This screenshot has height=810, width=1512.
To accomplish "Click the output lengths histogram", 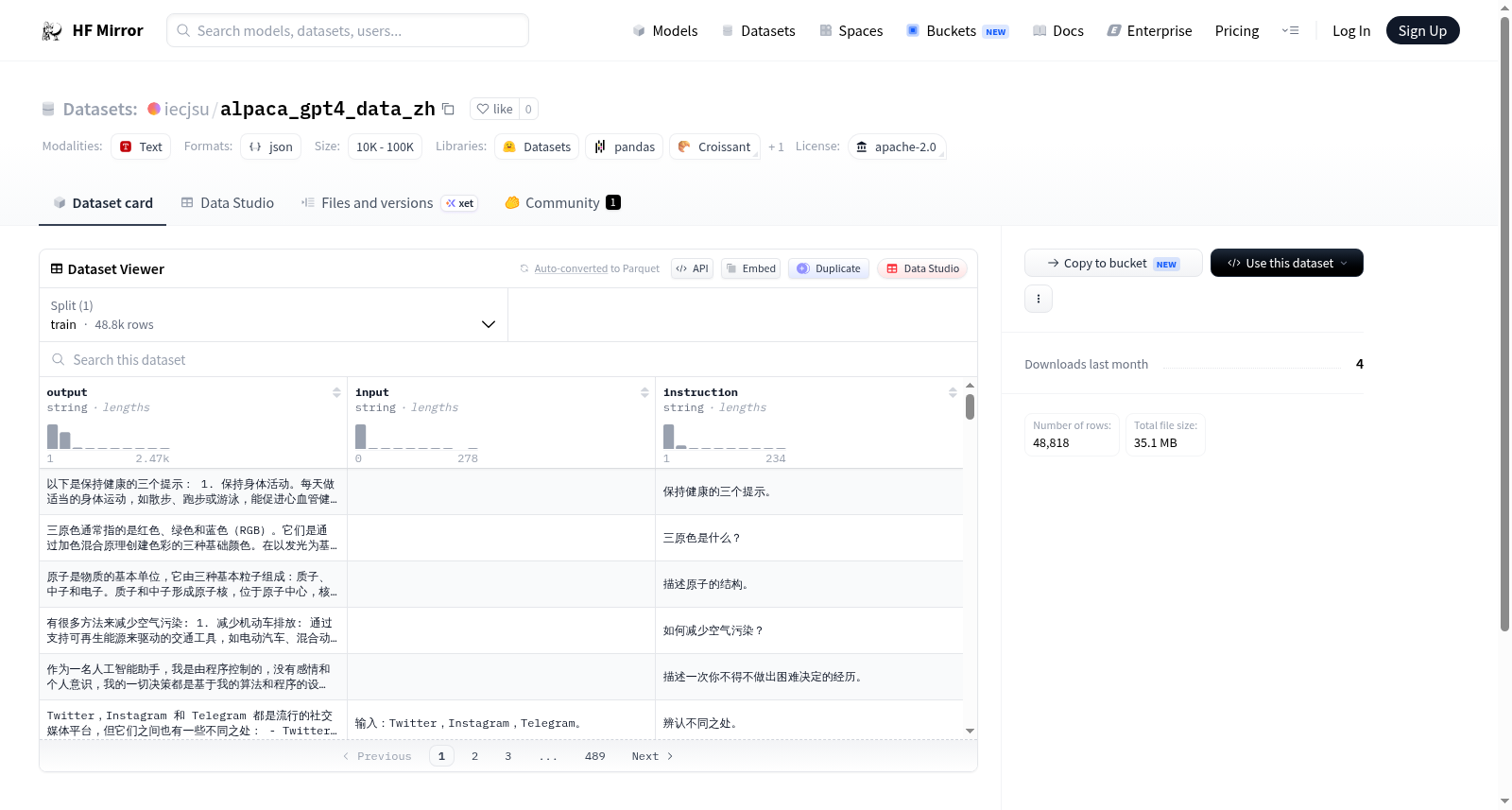I will (109, 437).
